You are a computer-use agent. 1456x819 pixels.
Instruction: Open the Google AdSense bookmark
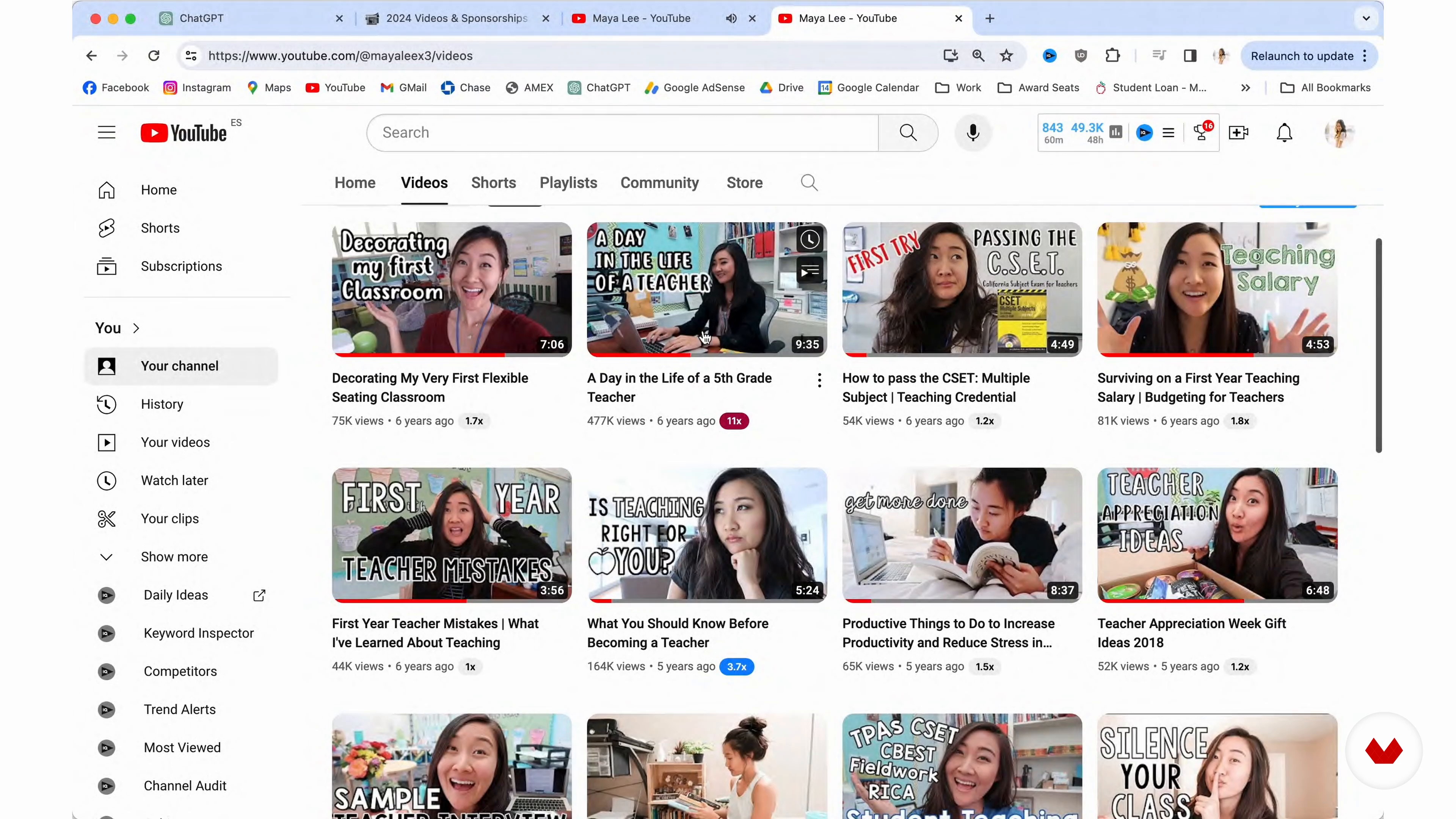(x=694, y=88)
